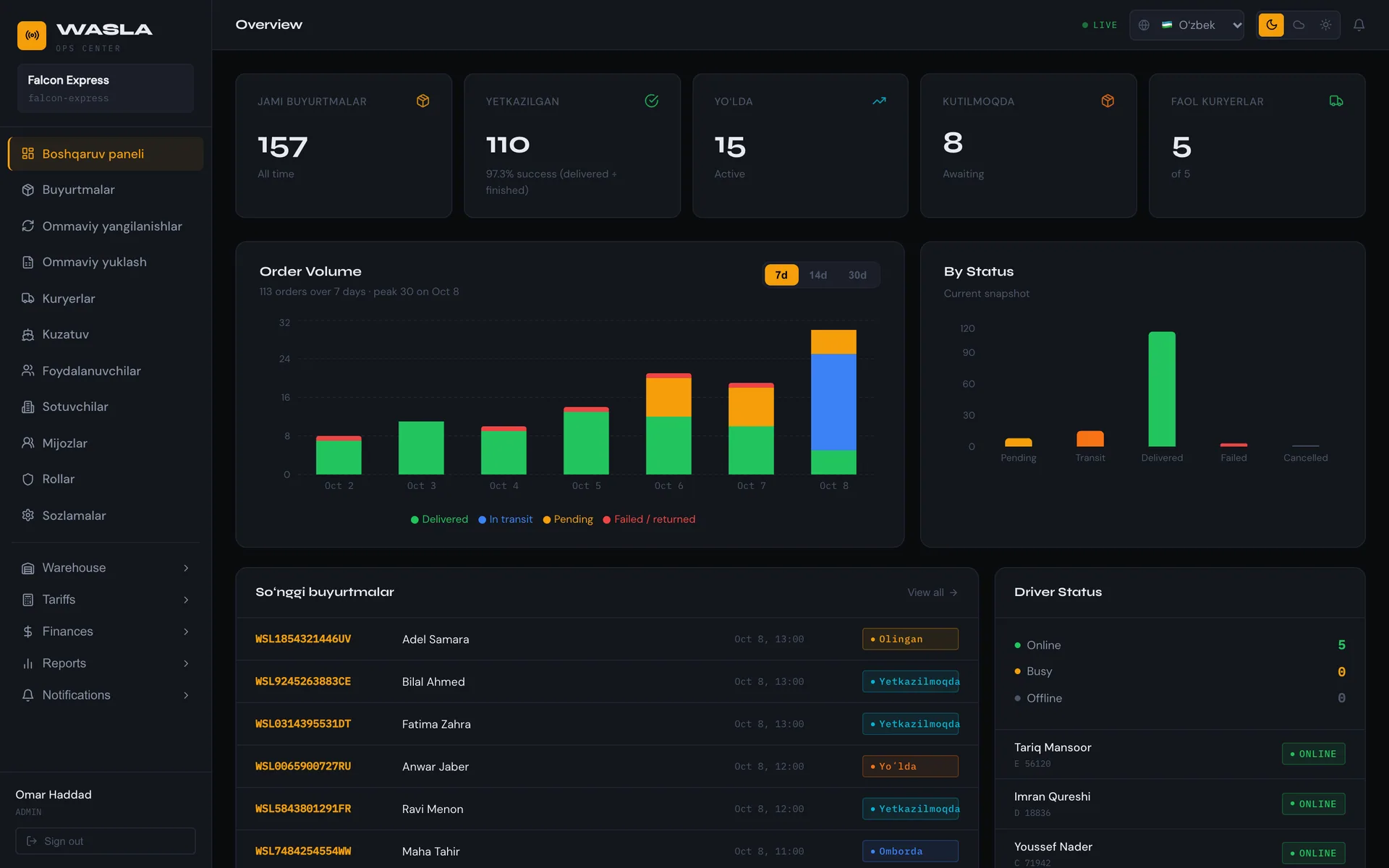Screen dimensions: 1389x868
Task: Click the Rollar shield icon in the sidebar
Action: point(28,479)
